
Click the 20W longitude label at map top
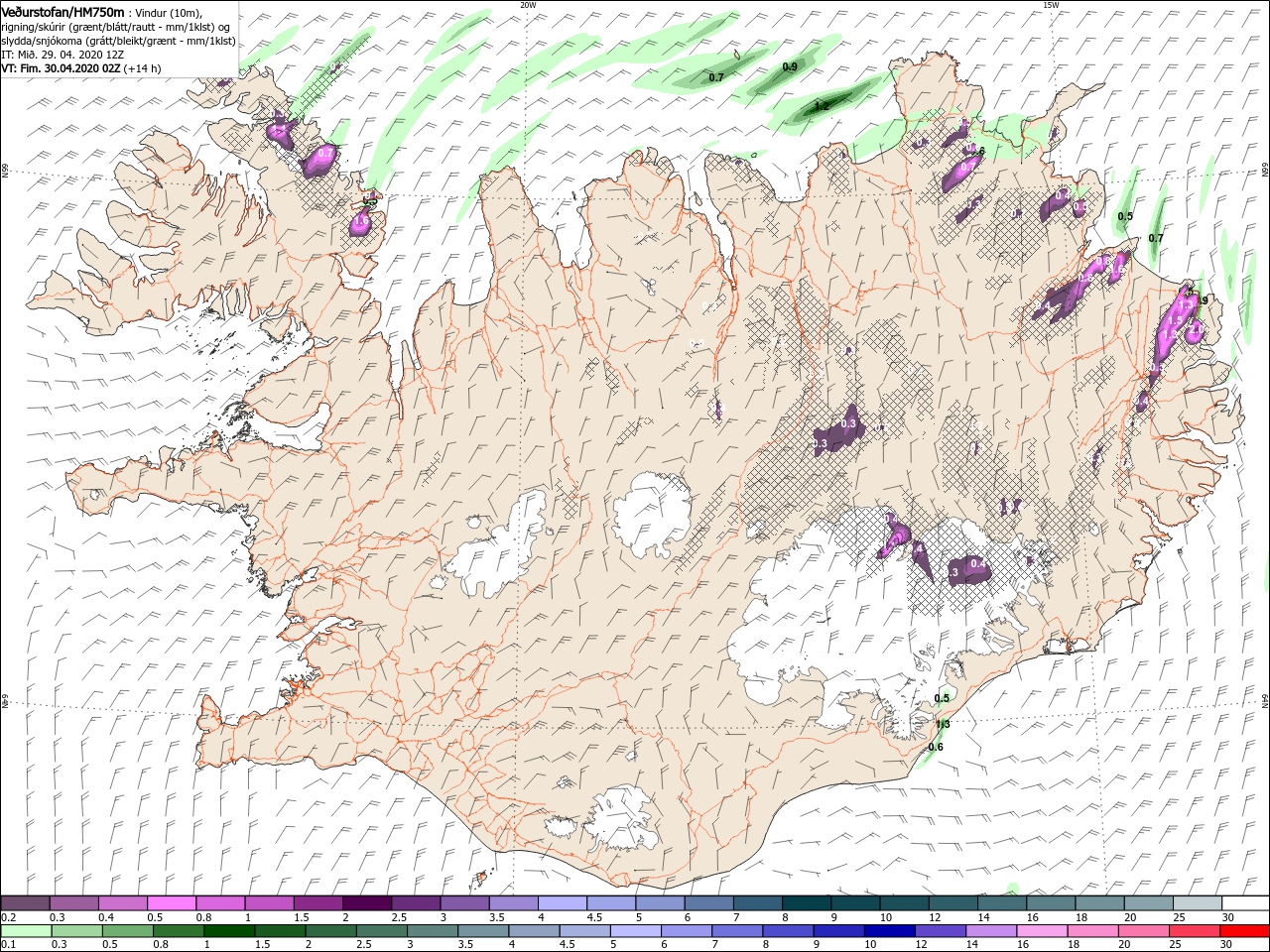point(528,4)
